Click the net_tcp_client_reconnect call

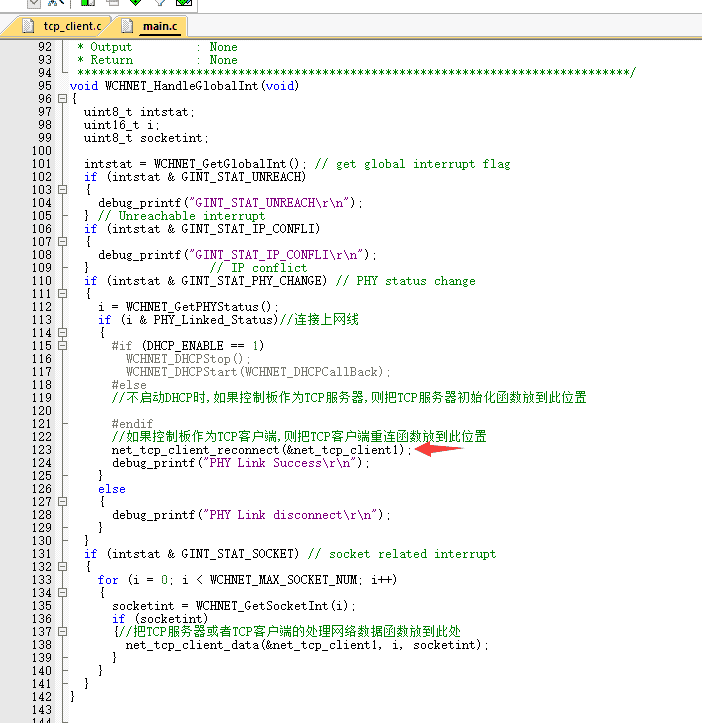click(262, 450)
